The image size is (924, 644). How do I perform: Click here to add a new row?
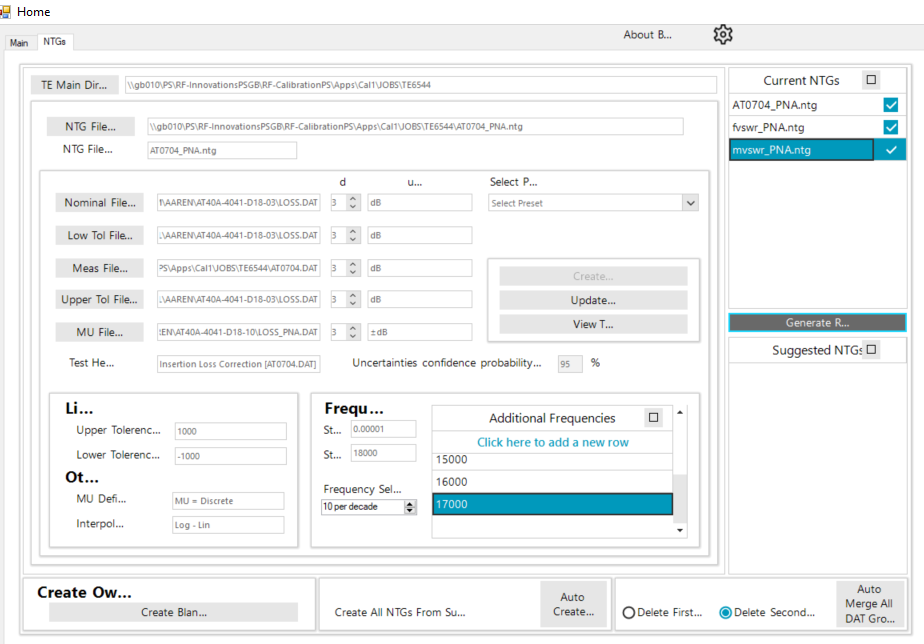553,442
